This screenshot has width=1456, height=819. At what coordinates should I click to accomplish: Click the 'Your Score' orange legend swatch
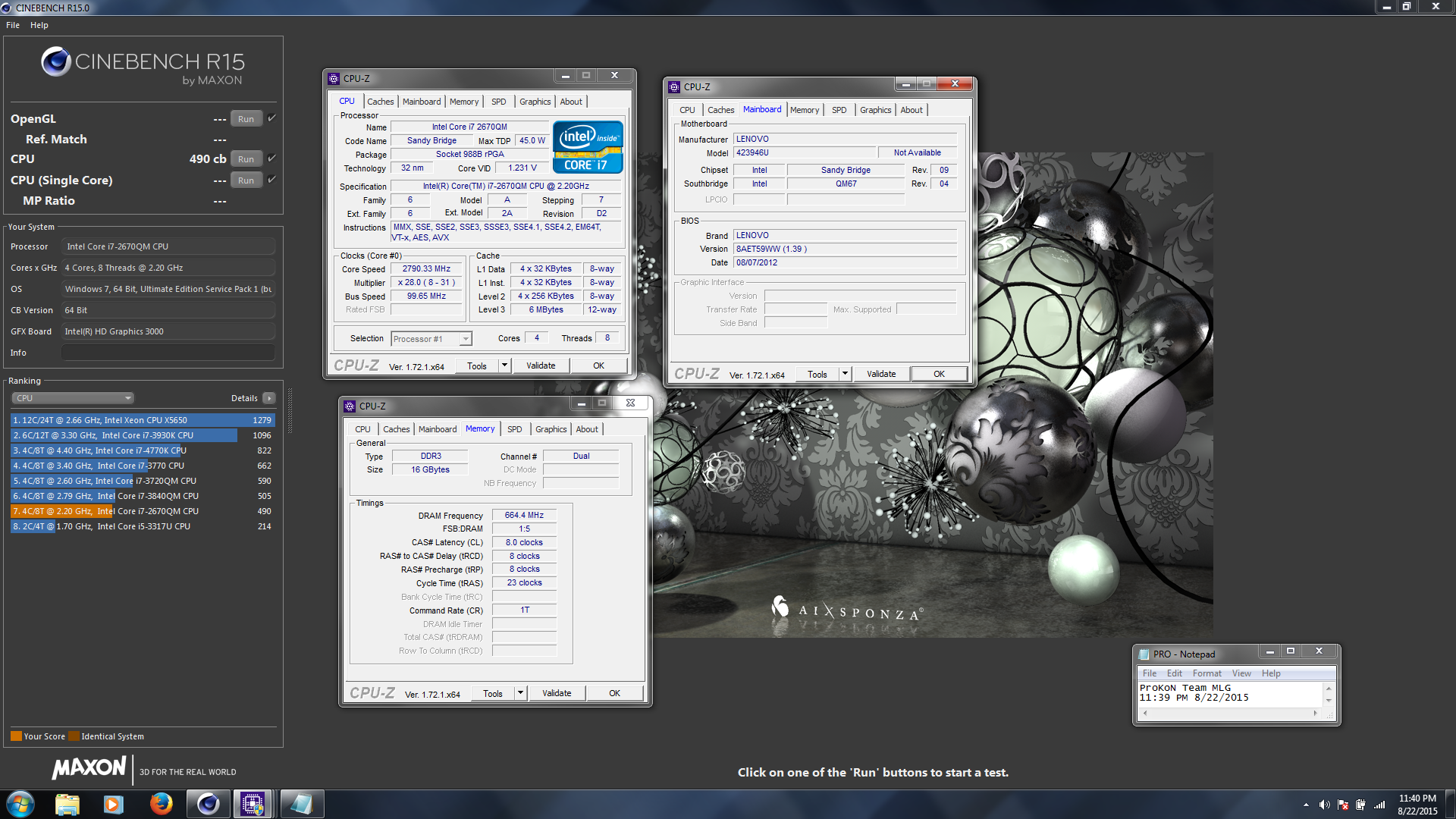(x=16, y=736)
